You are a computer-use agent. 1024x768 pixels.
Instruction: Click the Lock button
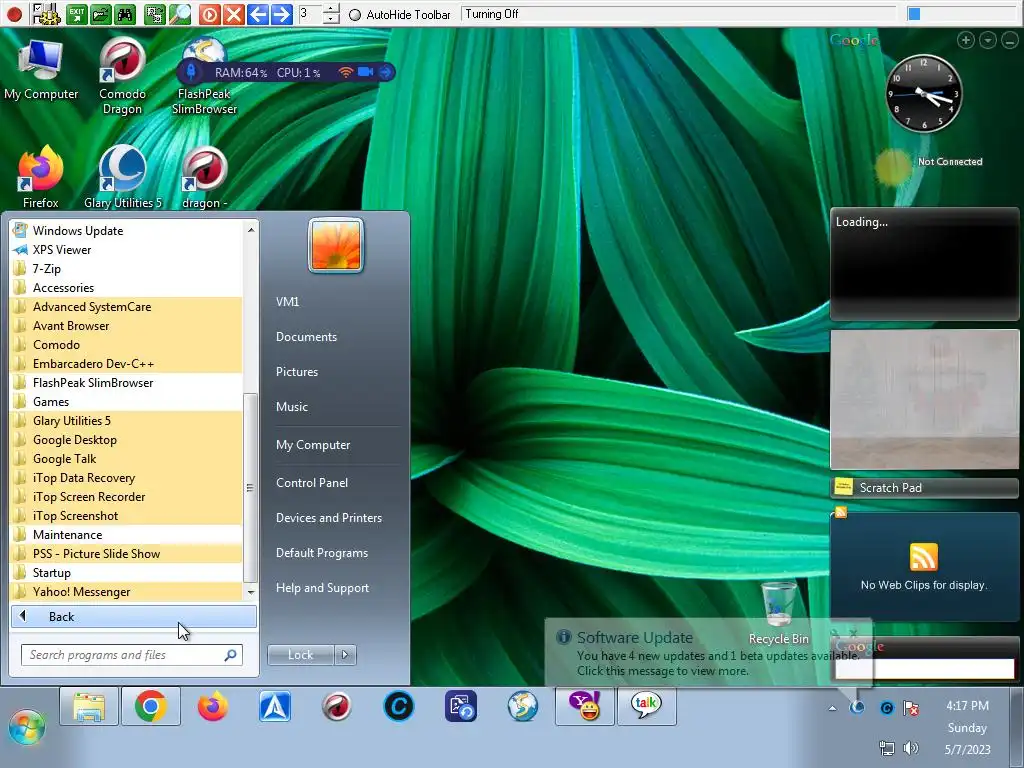(x=300, y=655)
